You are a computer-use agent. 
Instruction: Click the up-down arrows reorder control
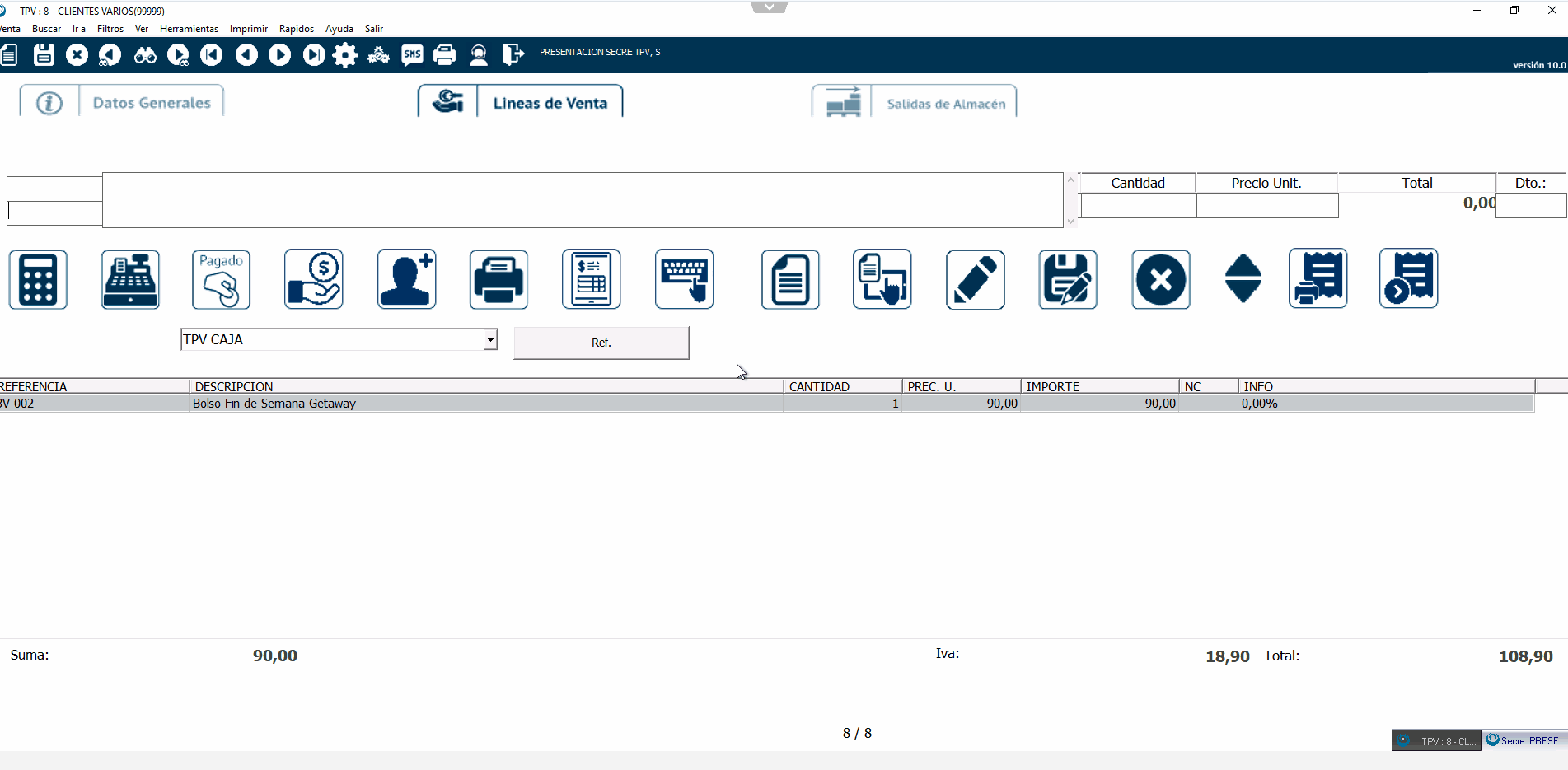click(1243, 279)
